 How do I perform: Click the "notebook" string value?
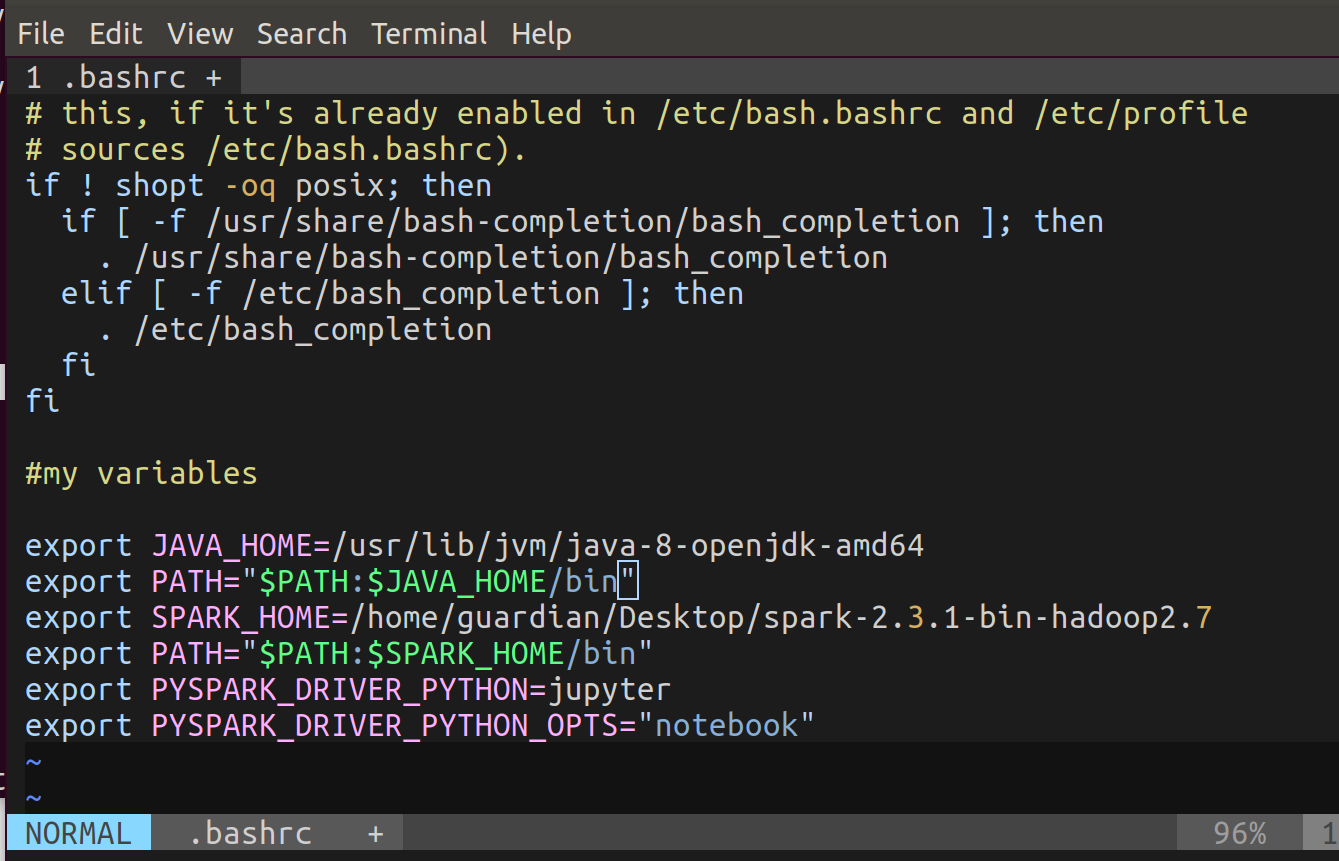(x=727, y=726)
